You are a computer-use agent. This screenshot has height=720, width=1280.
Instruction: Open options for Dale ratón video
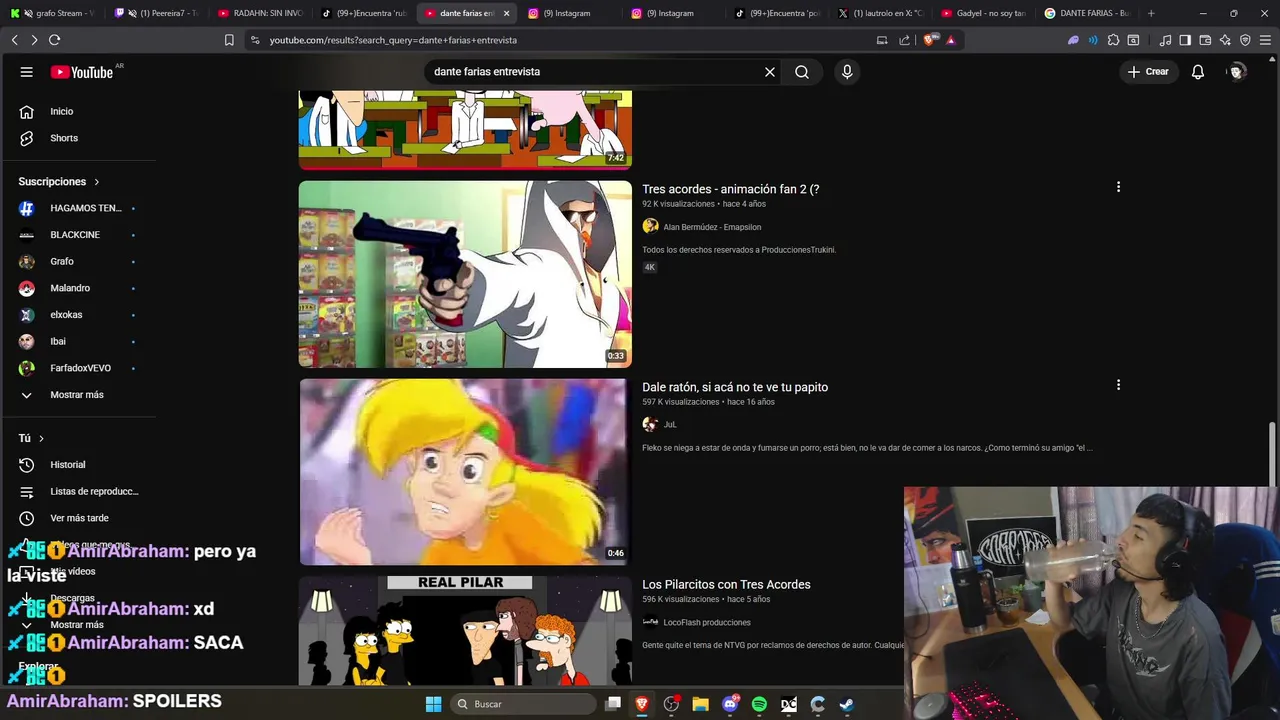(x=1118, y=385)
